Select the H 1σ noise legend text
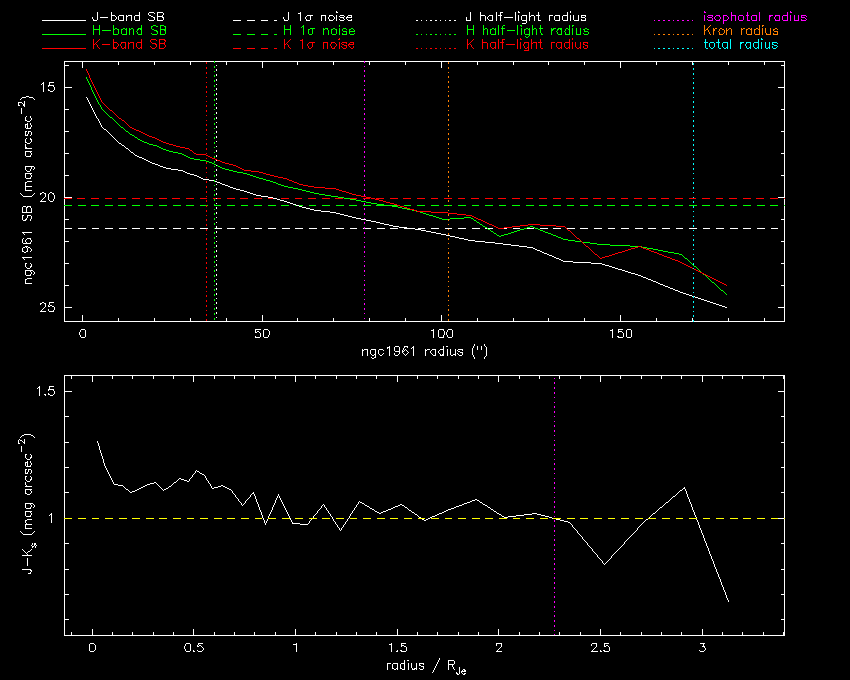This screenshot has height=680, width=850. [320, 32]
